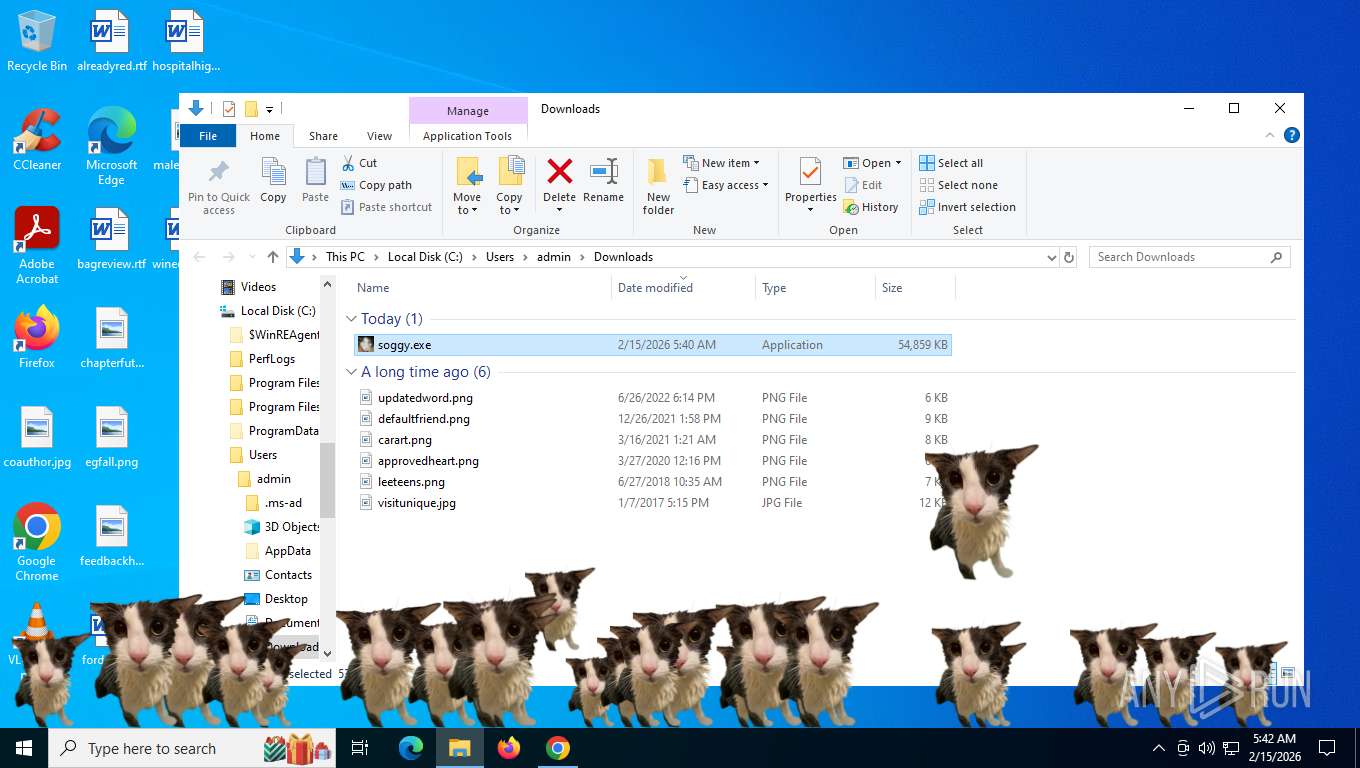Select Contacts in the navigation tree
Viewport: 1360px width, 768px height.
(x=288, y=575)
